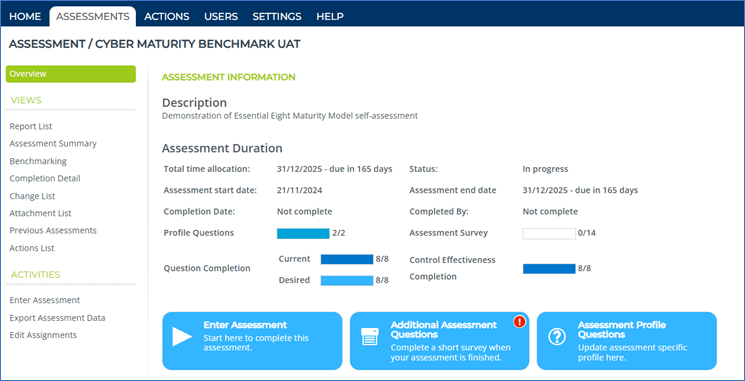The image size is (745, 381).
Task: View the Change List
Action: 32,196
